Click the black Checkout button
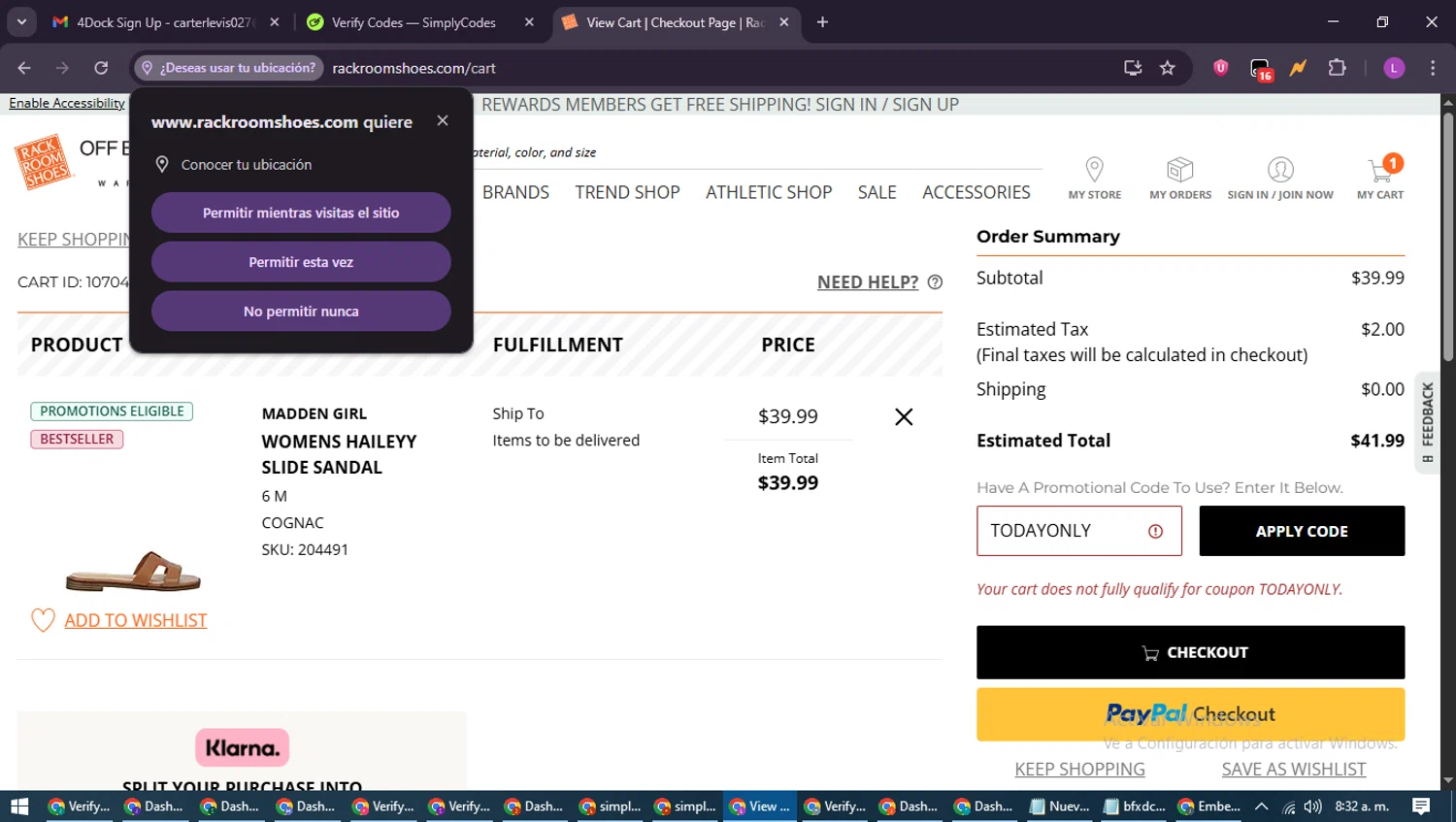 [1190, 652]
